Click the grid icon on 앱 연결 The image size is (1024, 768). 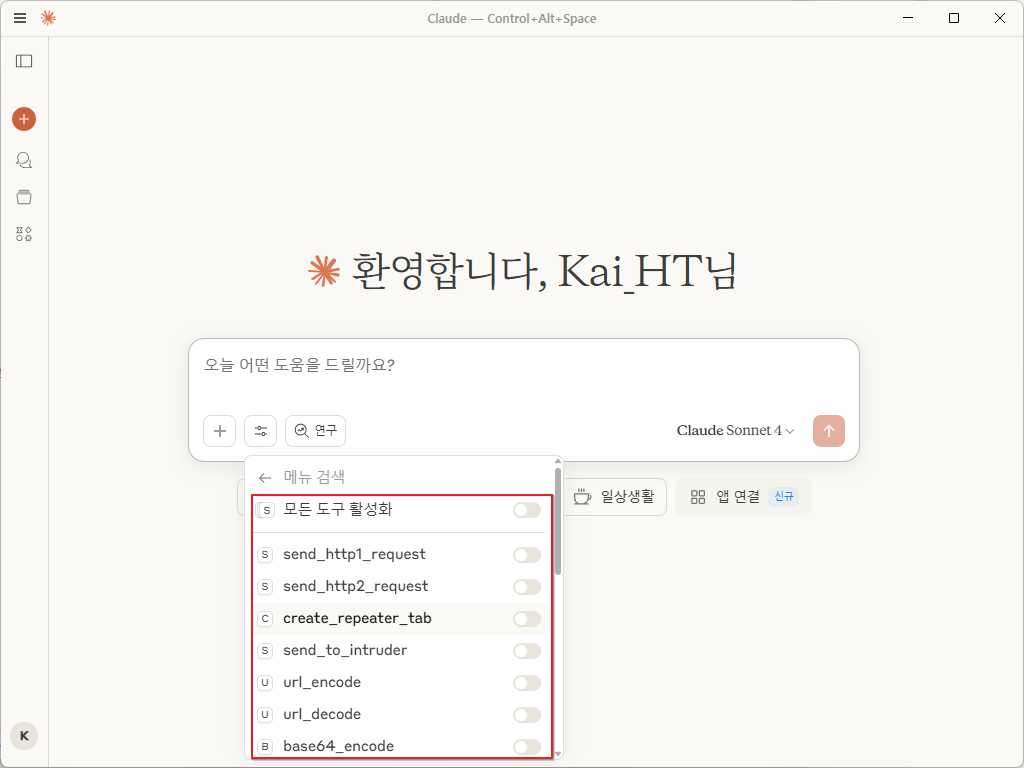[697, 498]
